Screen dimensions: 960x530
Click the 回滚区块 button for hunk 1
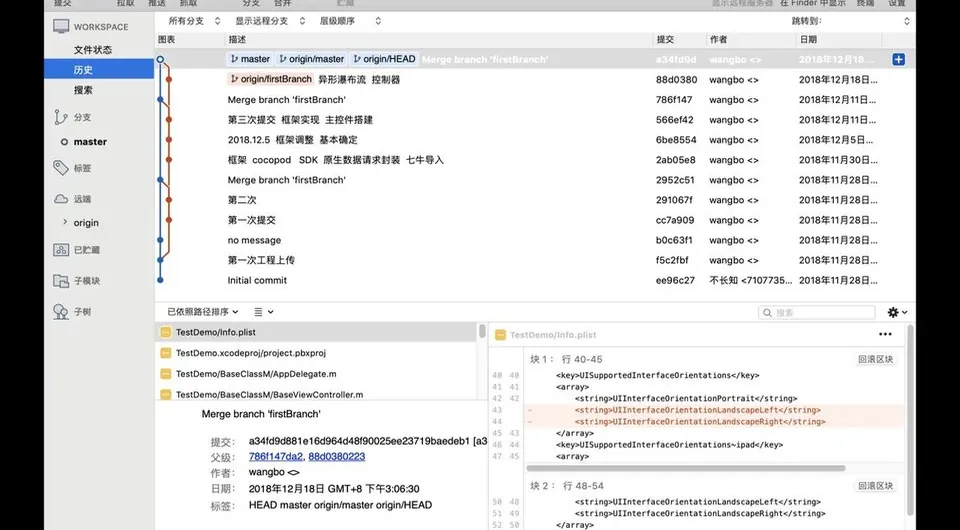(x=876, y=359)
